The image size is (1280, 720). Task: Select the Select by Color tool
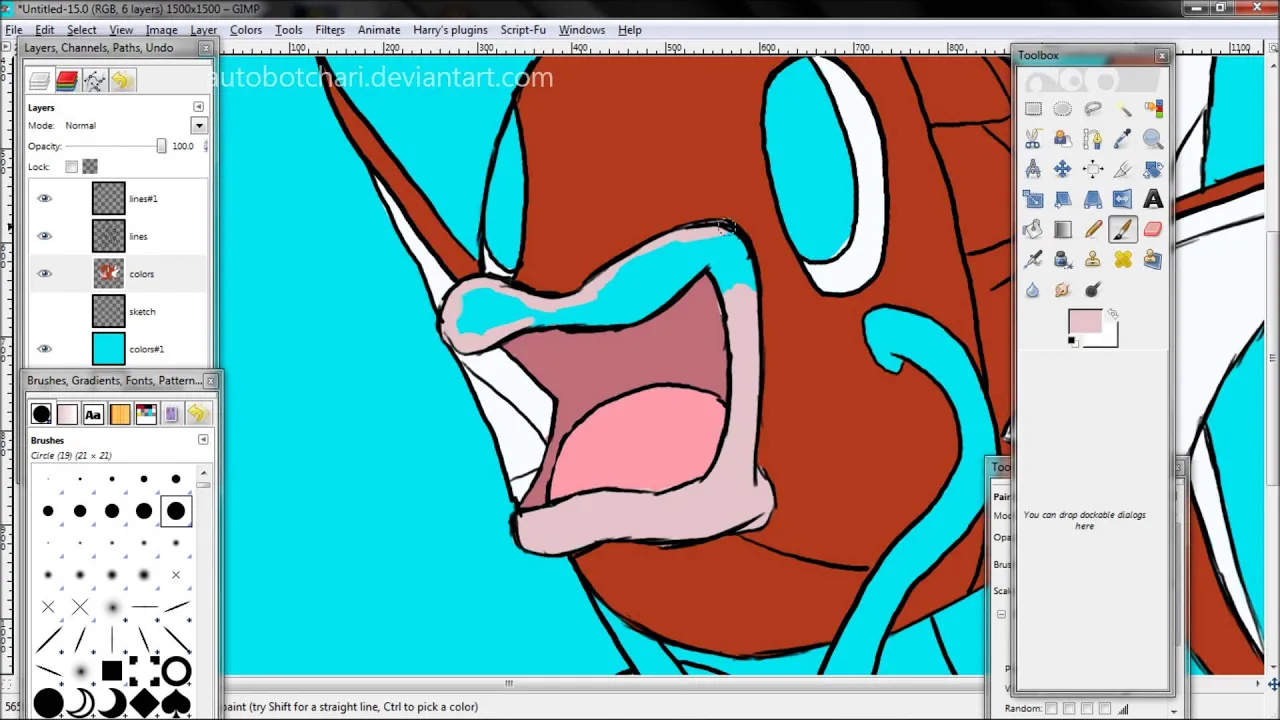tap(1153, 109)
